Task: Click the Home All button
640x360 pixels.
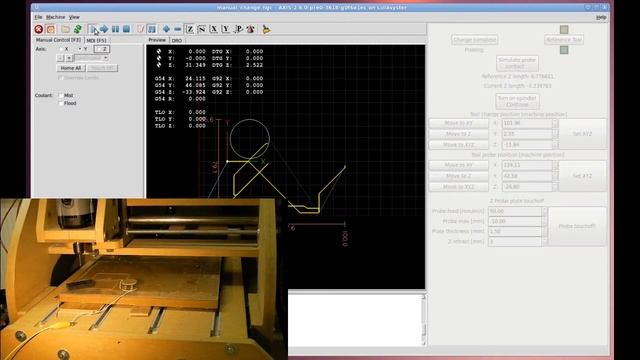Action: point(71,68)
